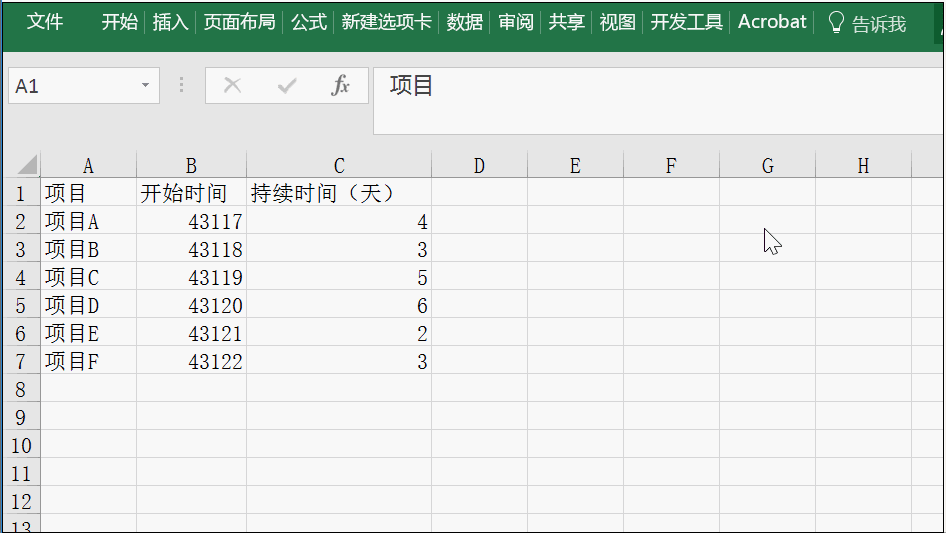Image resolution: width=946 pixels, height=533 pixels.
Task: Click cell with value 43118
Action: tap(191, 249)
